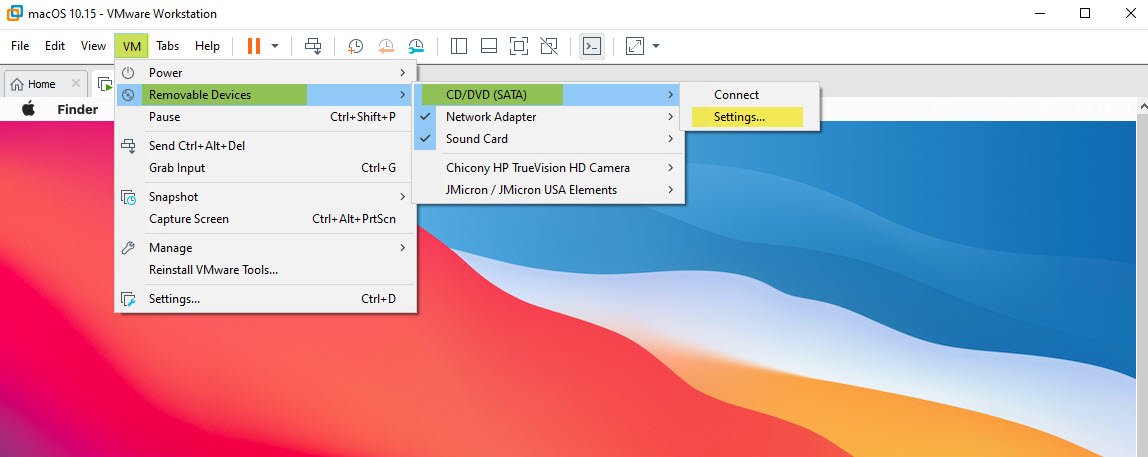Expand the Snapshot submenu
This screenshot has height=457, width=1148.
pyautogui.click(x=266, y=197)
